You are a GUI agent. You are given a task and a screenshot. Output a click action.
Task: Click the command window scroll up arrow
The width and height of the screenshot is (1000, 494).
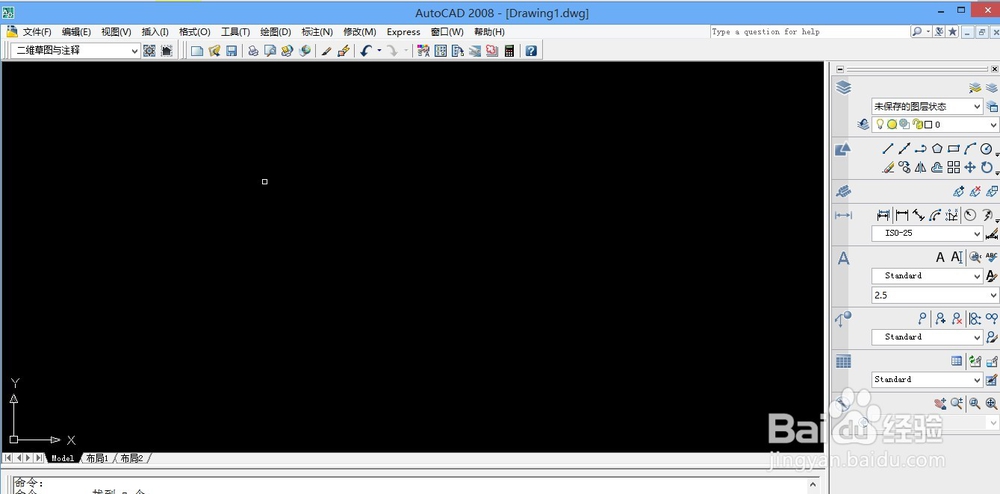click(812, 484)
